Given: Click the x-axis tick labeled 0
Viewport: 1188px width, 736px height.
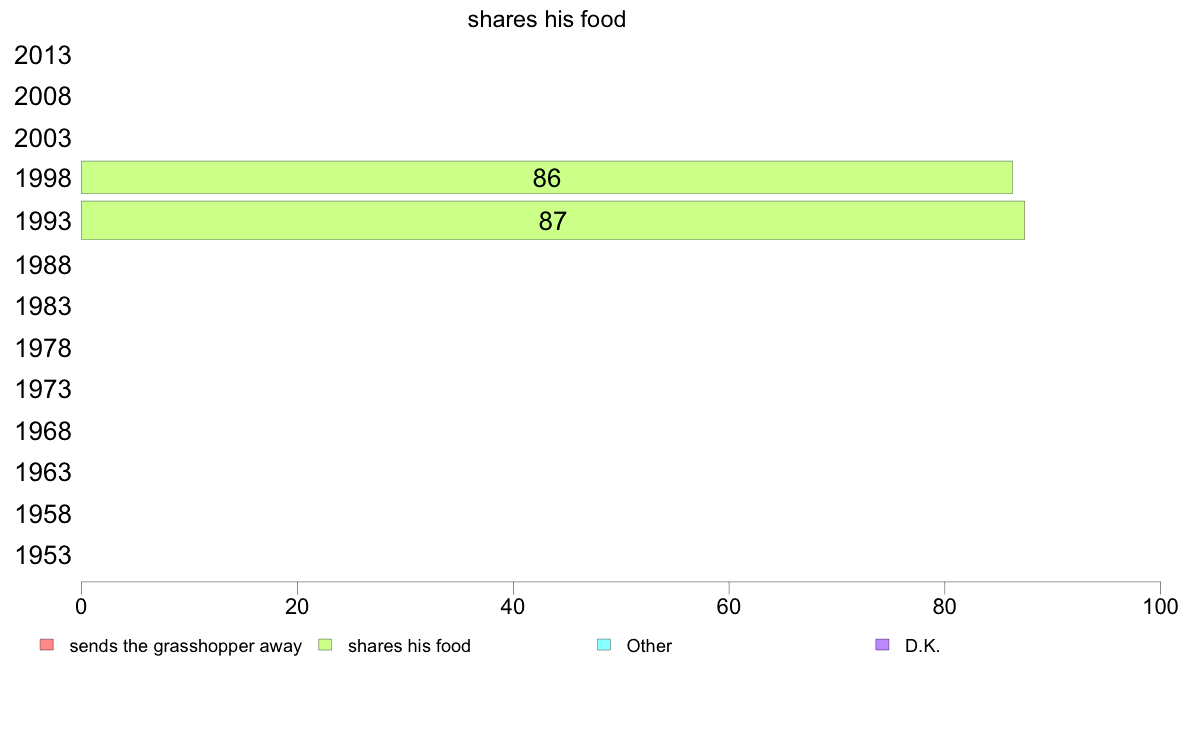Looking at the screenshot, I should (x=81, y=606).
